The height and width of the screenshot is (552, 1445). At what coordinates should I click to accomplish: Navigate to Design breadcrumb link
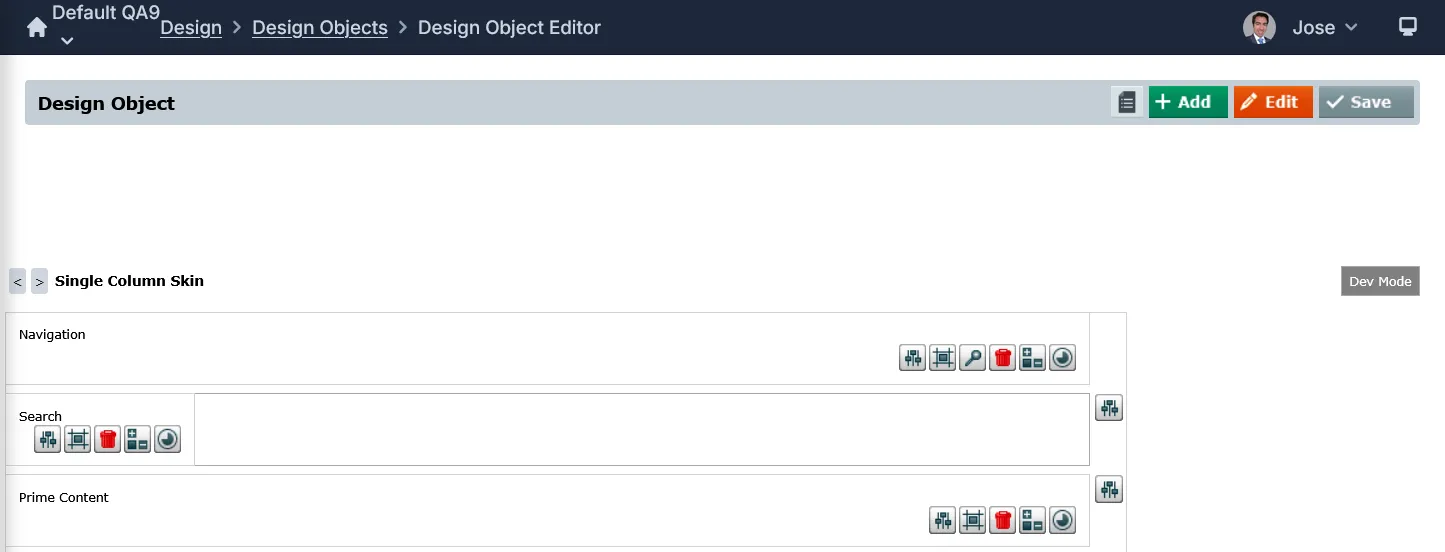point(191,28)
